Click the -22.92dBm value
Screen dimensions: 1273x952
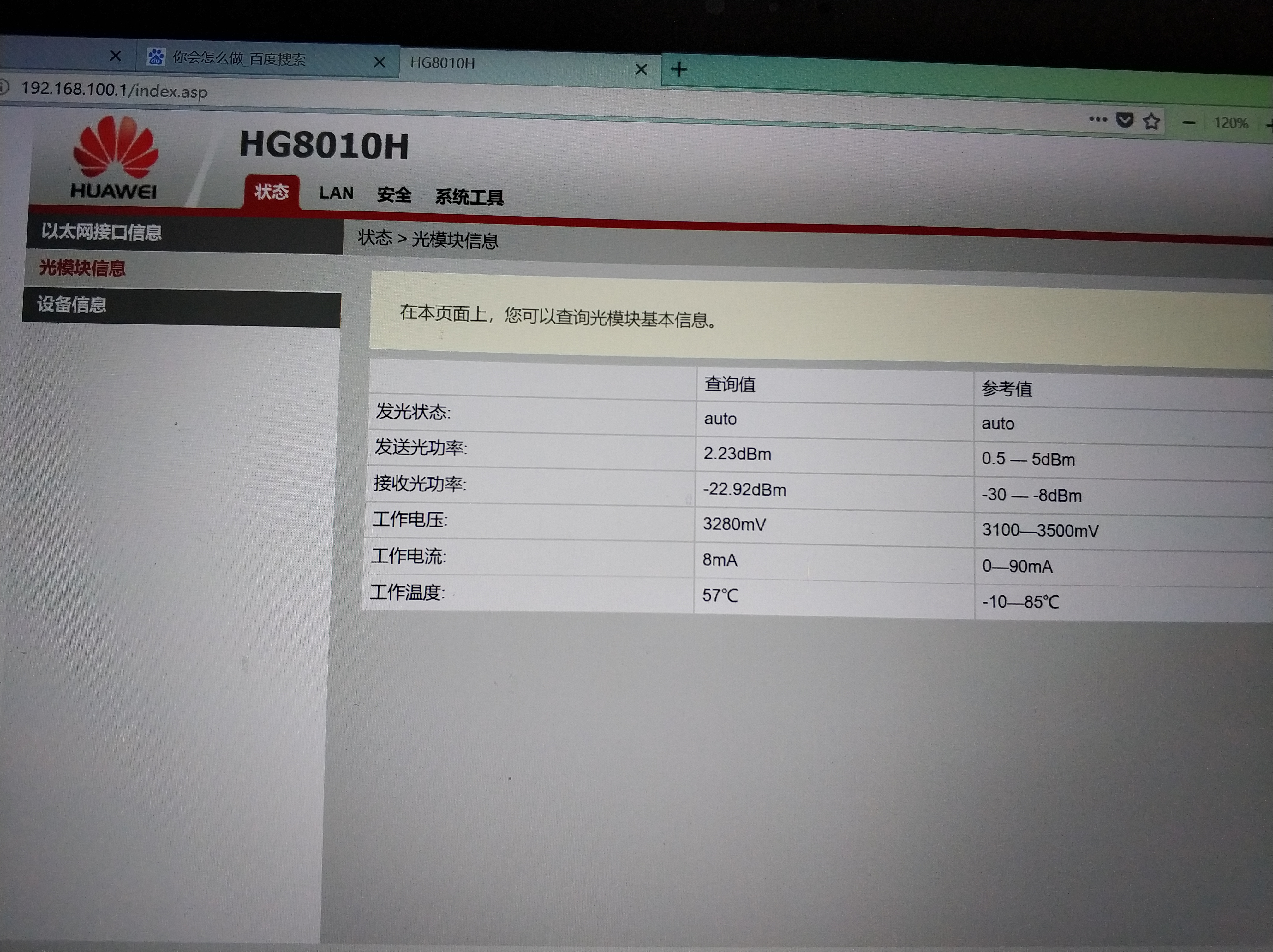[744, 490]
